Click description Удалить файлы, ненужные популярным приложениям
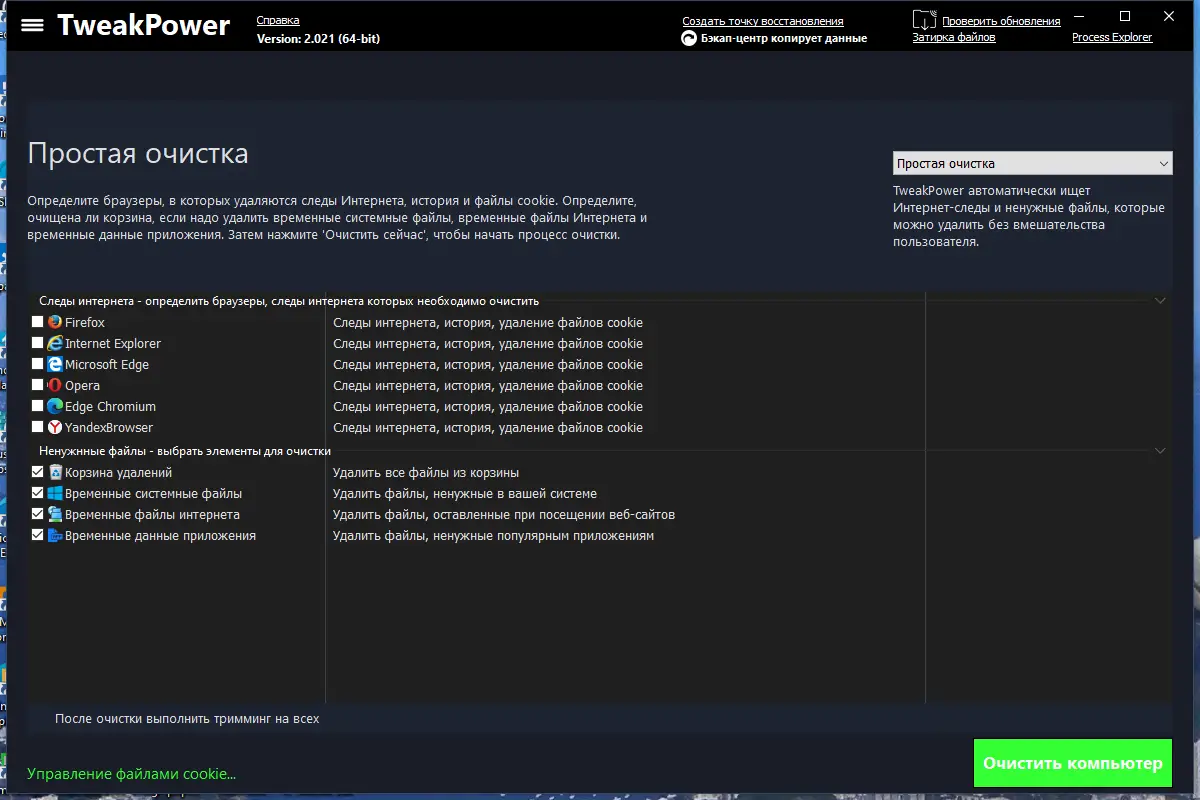The height and width of the screenshot is (800, 1200). click(493, 536)
